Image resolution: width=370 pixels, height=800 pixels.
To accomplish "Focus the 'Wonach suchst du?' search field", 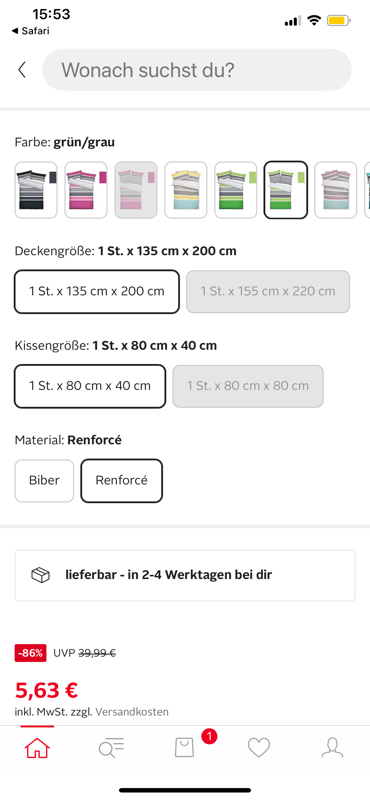I will pos(197,70).
